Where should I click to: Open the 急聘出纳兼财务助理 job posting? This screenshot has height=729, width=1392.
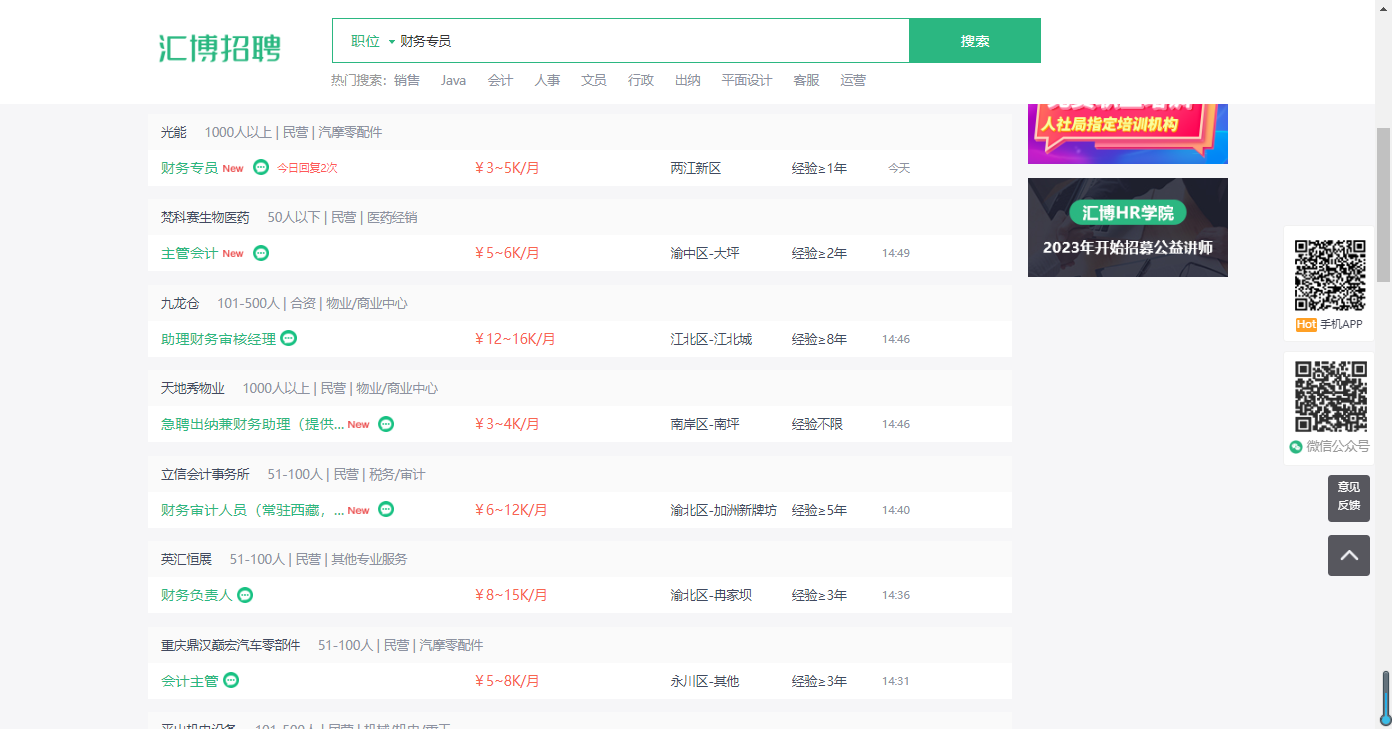pyautogui.click(x=252, y=424)
